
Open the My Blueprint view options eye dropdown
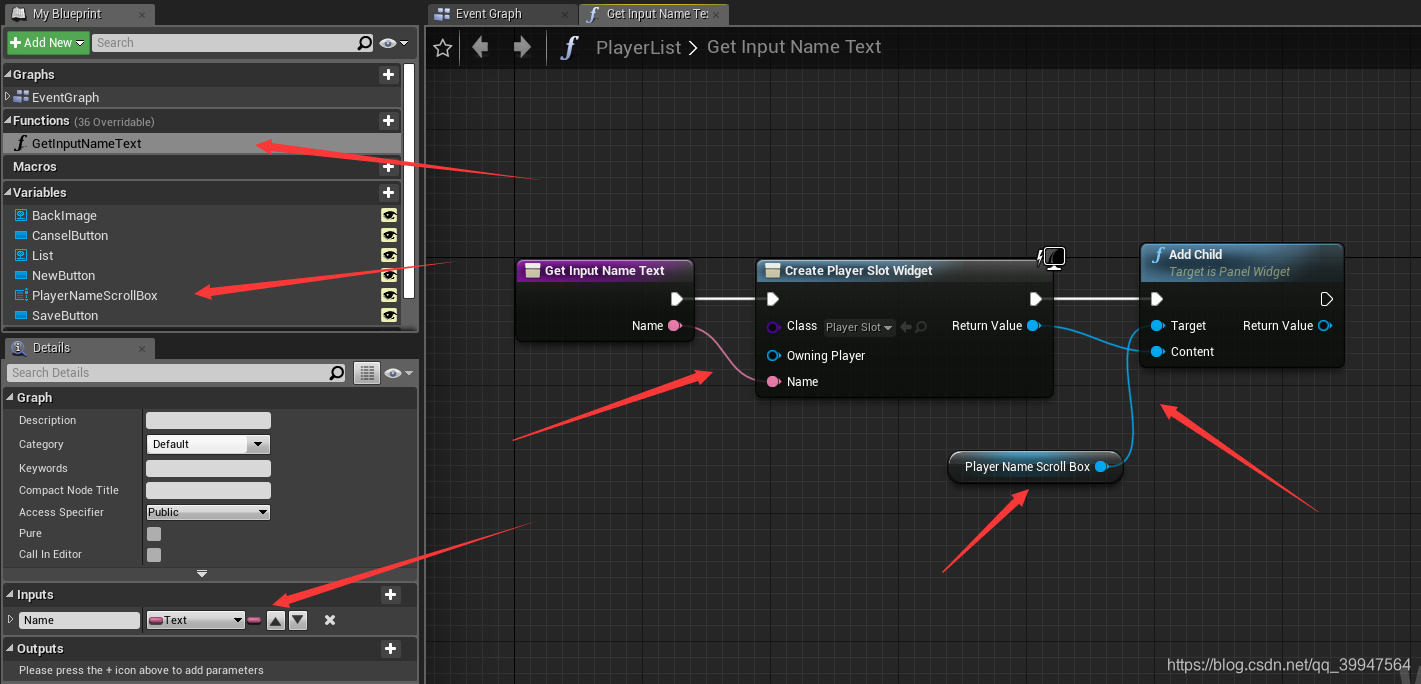coord(395,43)
